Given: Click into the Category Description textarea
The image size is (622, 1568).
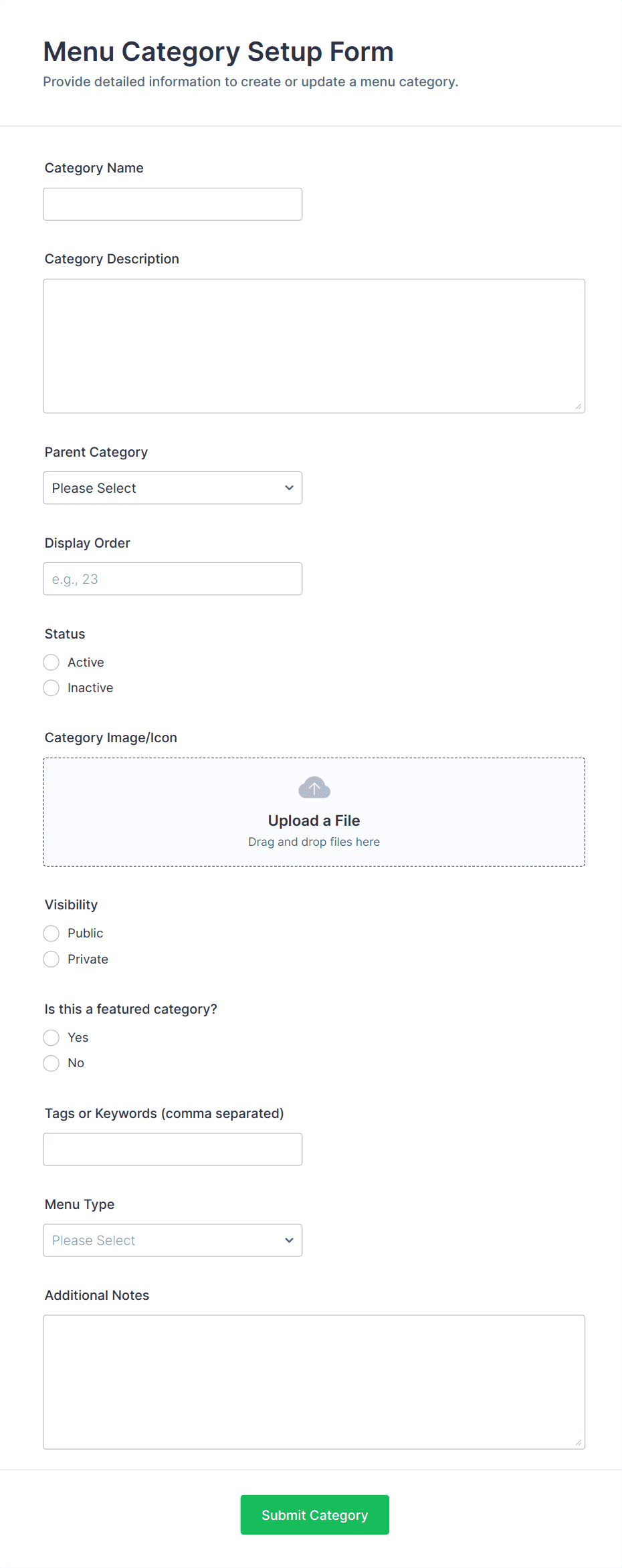Looking at the screenshot, I should [x=314, y=346].
